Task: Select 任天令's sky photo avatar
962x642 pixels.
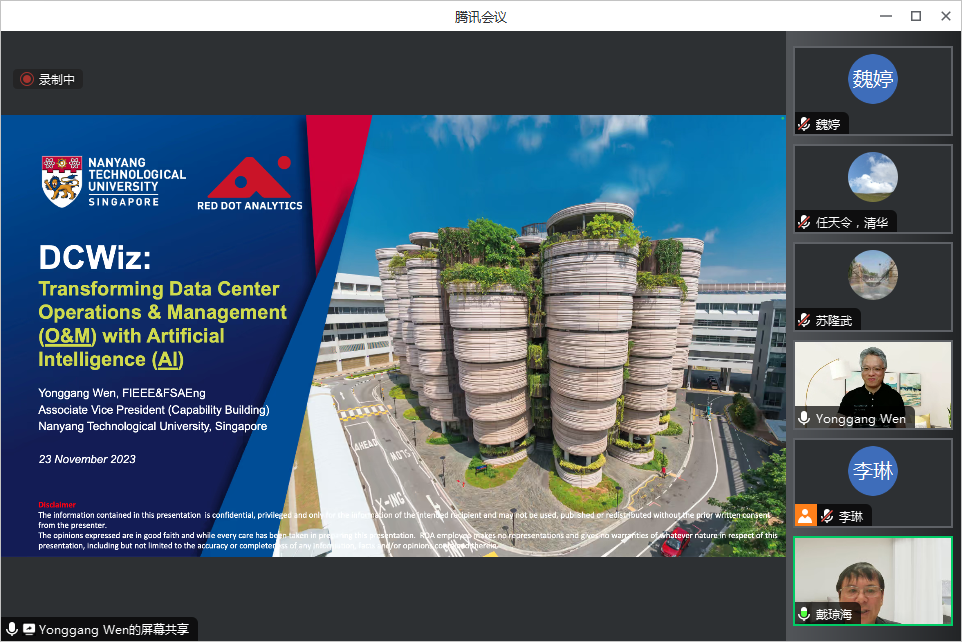Action: pyautogui.click(x=872, y=177)
